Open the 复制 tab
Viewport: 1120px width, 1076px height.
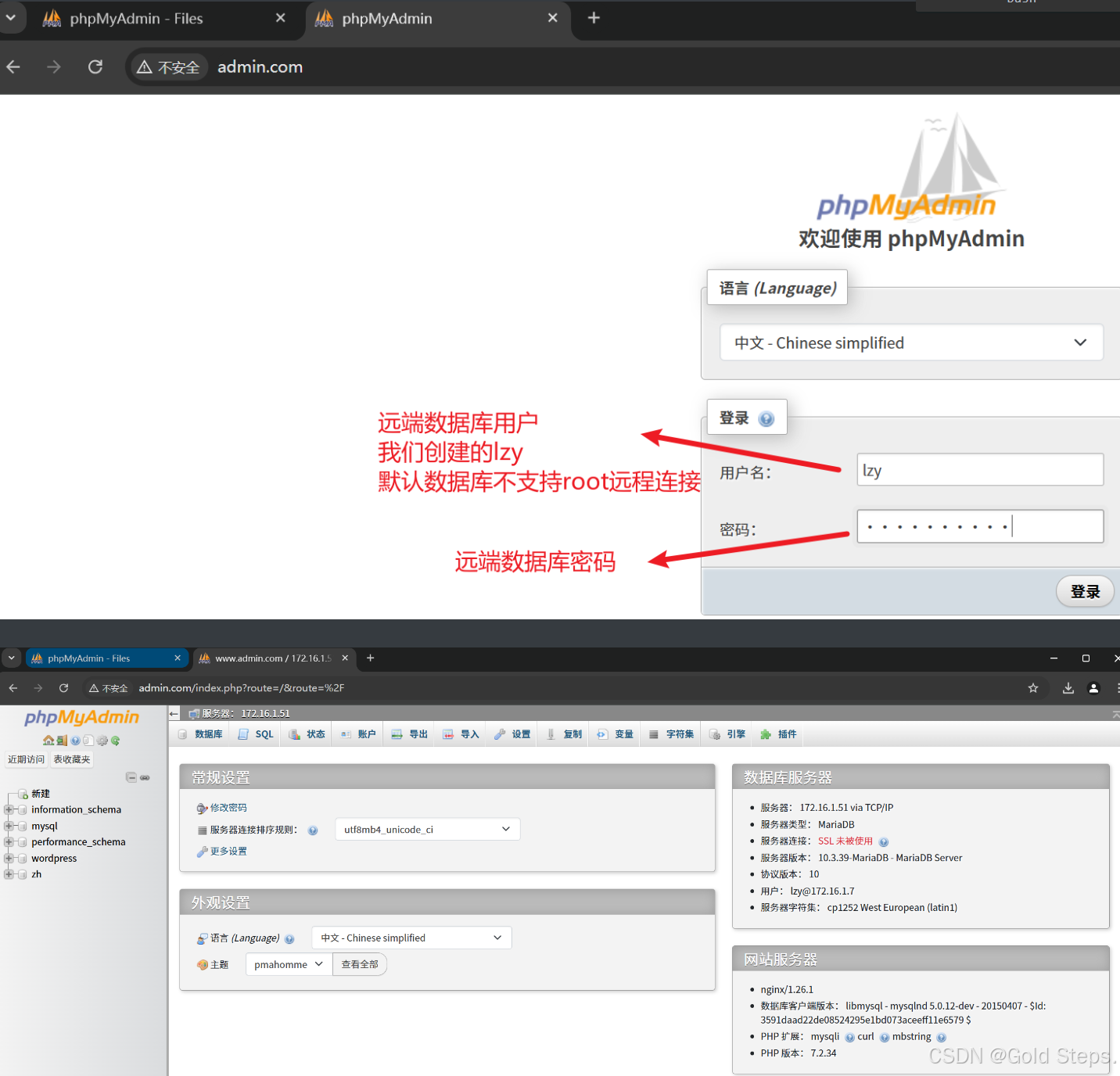coord(564,734)
